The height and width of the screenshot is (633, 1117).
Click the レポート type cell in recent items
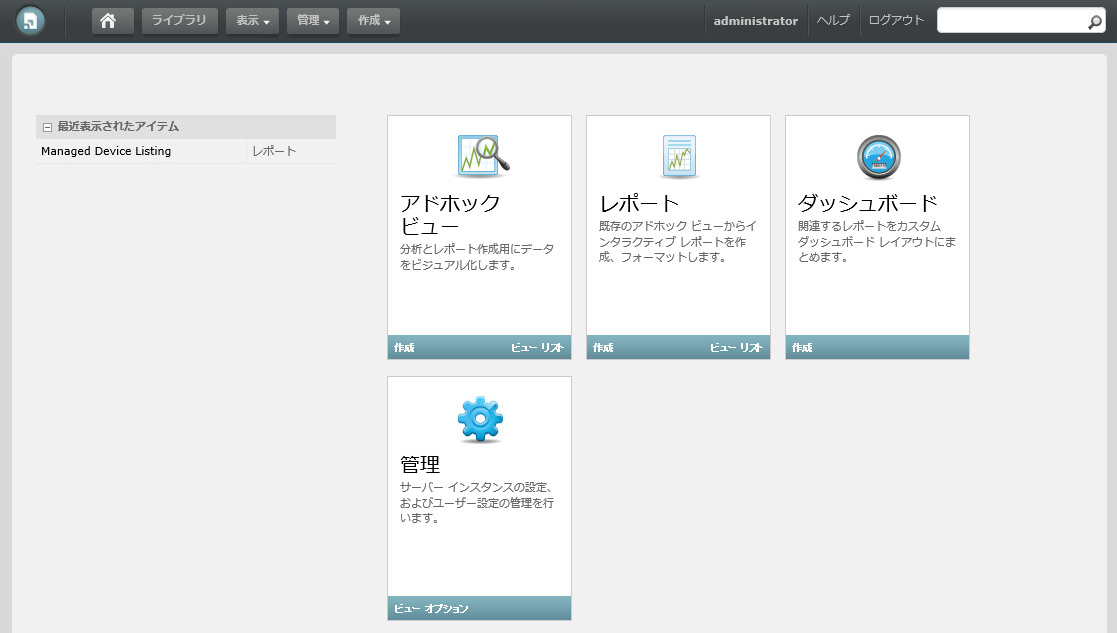pos(274,151)
